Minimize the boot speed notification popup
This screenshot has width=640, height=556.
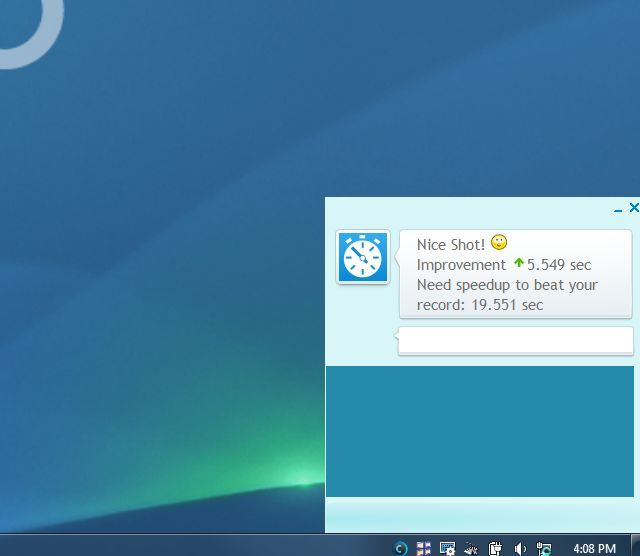click(x=618, y=211)
